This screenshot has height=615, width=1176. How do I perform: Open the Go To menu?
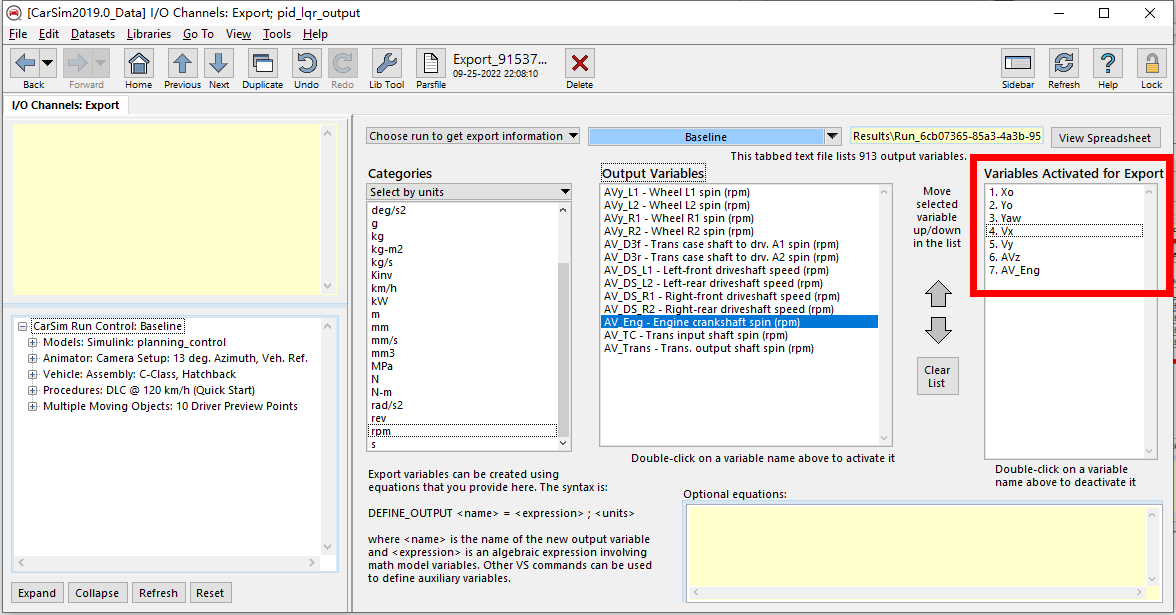pyautogui.click(x=198, y=34)
